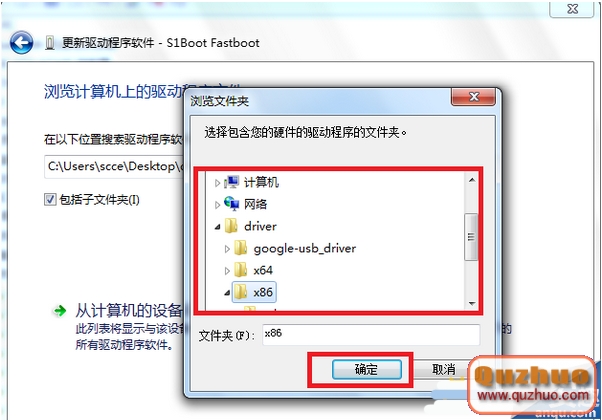Click the 文件夹 text field containing x86
The image size is (602, 420).
click(371, 334)
